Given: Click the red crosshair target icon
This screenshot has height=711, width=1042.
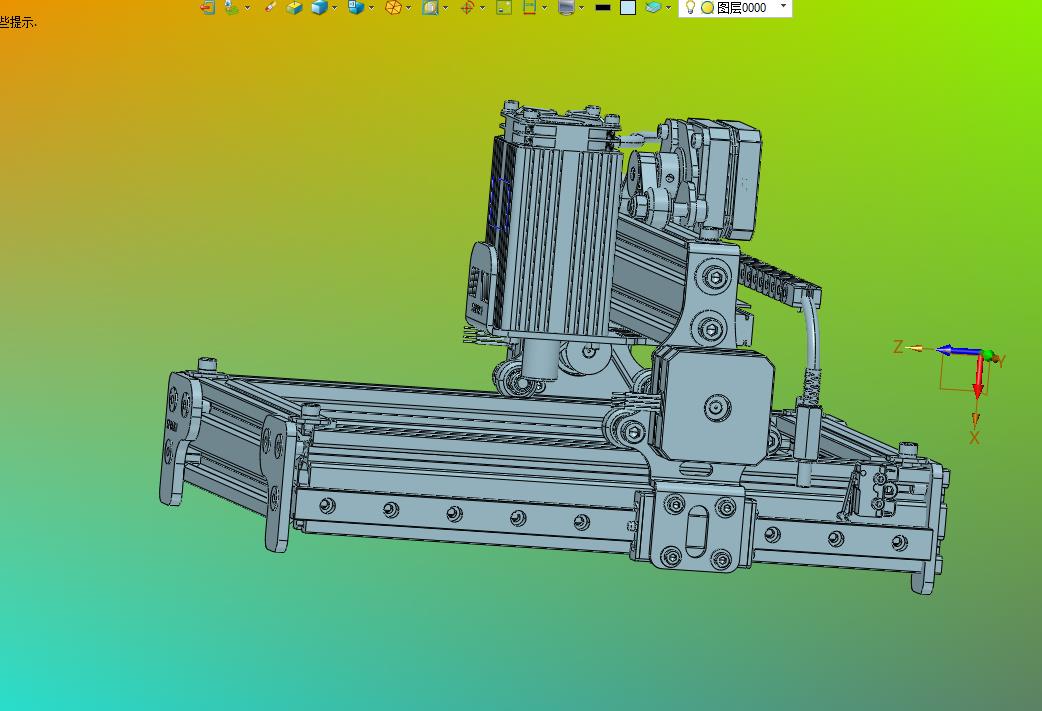Looking at the screenshot, I should [x=467, y=7].
